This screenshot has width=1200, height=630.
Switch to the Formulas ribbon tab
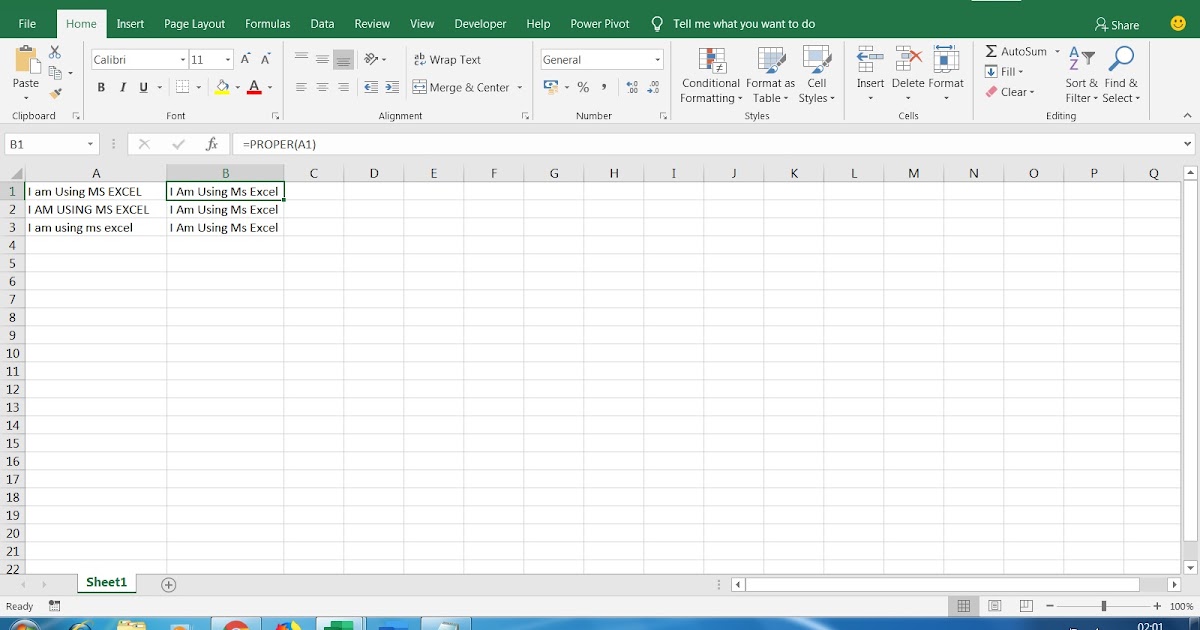click(x=267, y=23)
